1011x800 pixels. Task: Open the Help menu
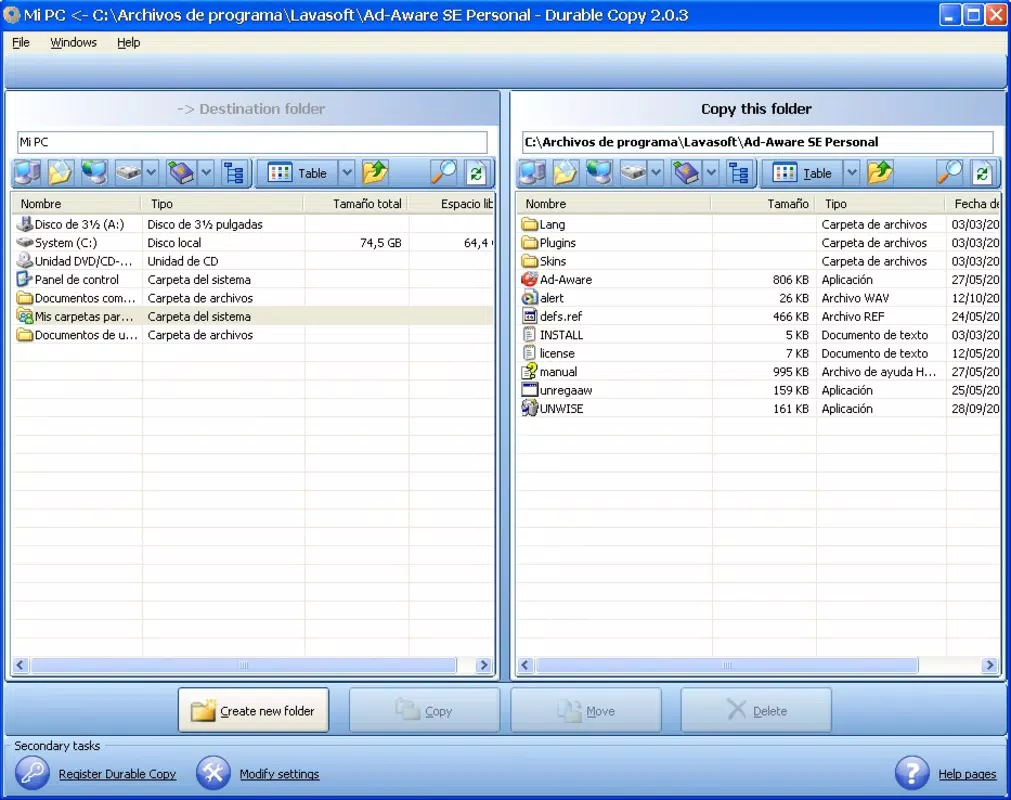click(128, 43)
